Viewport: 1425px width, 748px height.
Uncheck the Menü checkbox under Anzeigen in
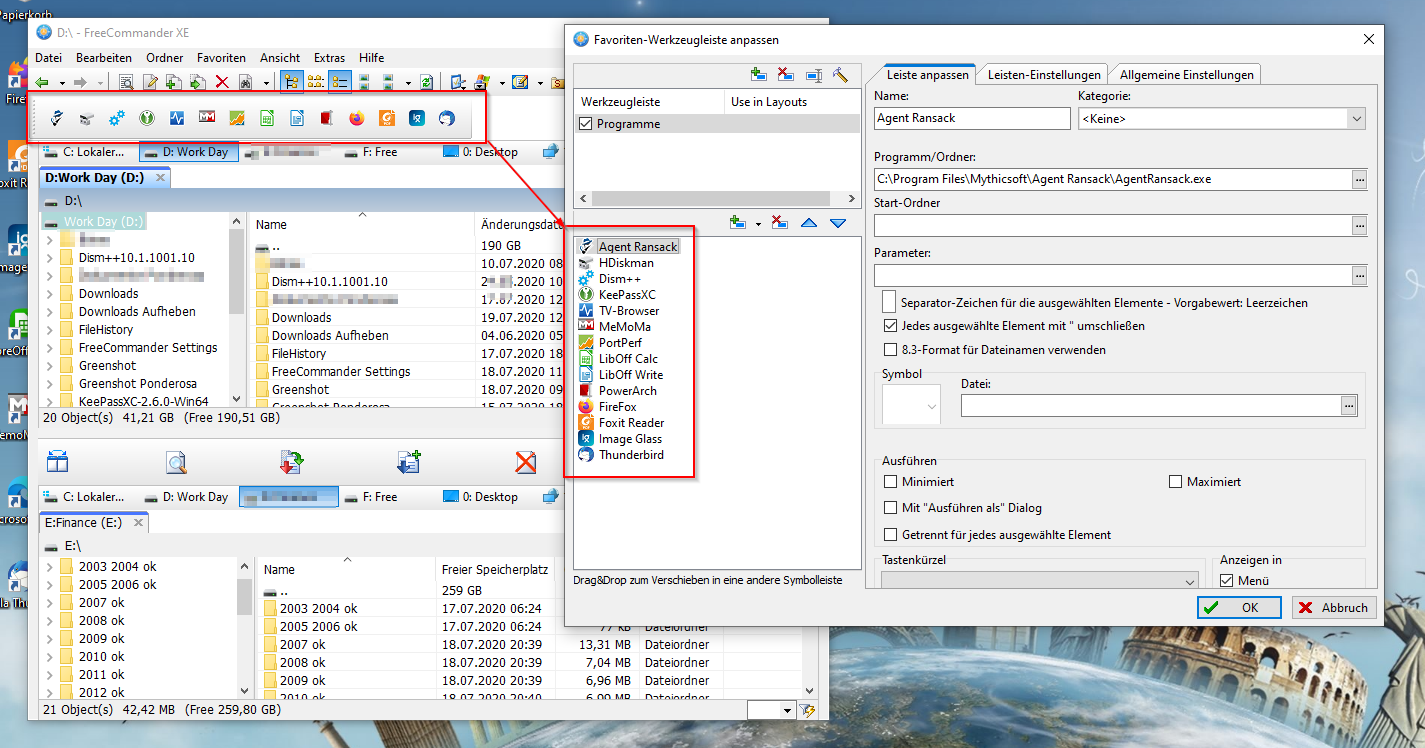coord(1227,581)
